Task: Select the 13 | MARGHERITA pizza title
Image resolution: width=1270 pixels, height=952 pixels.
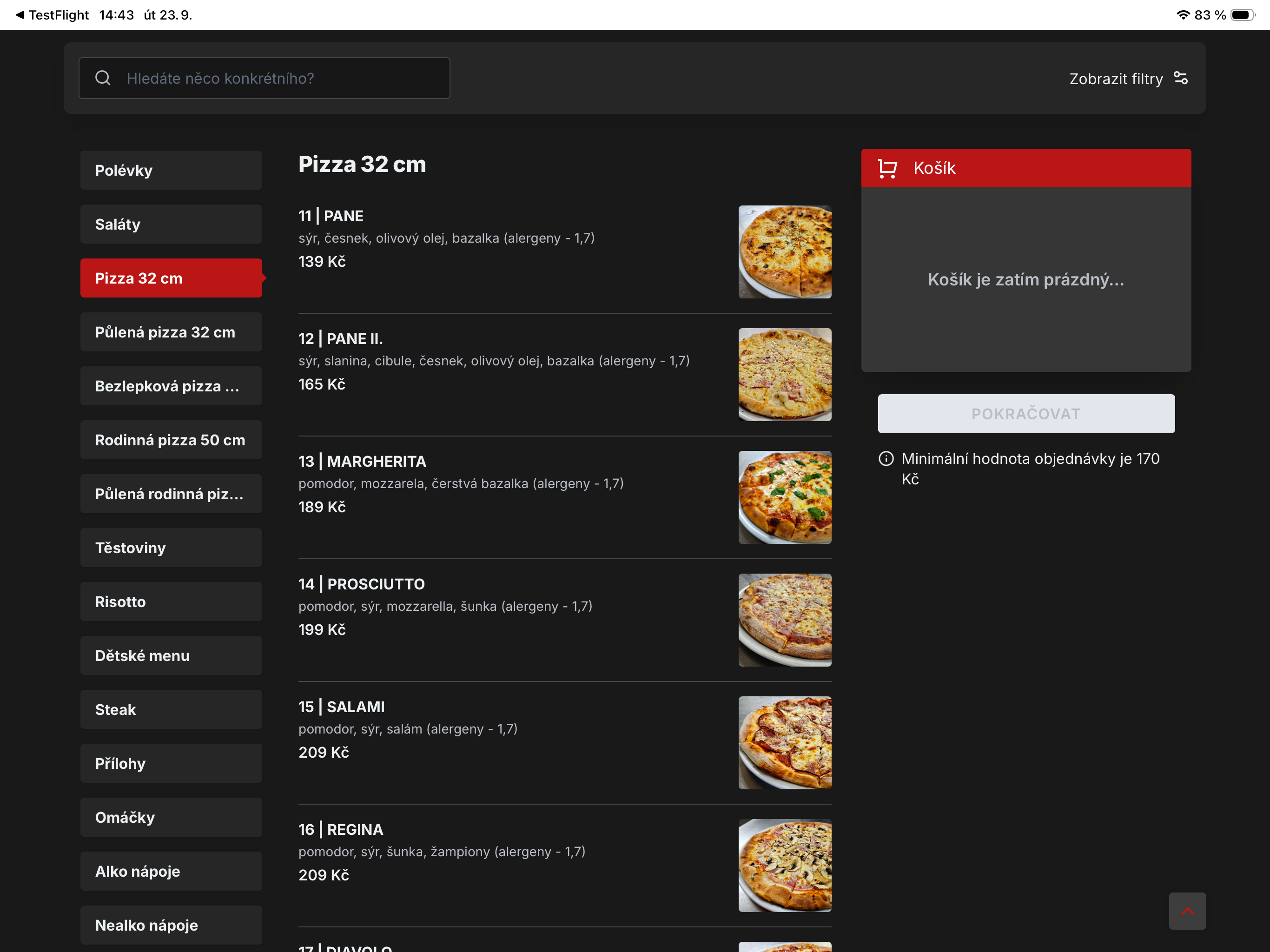Action: tap(362, 462)
